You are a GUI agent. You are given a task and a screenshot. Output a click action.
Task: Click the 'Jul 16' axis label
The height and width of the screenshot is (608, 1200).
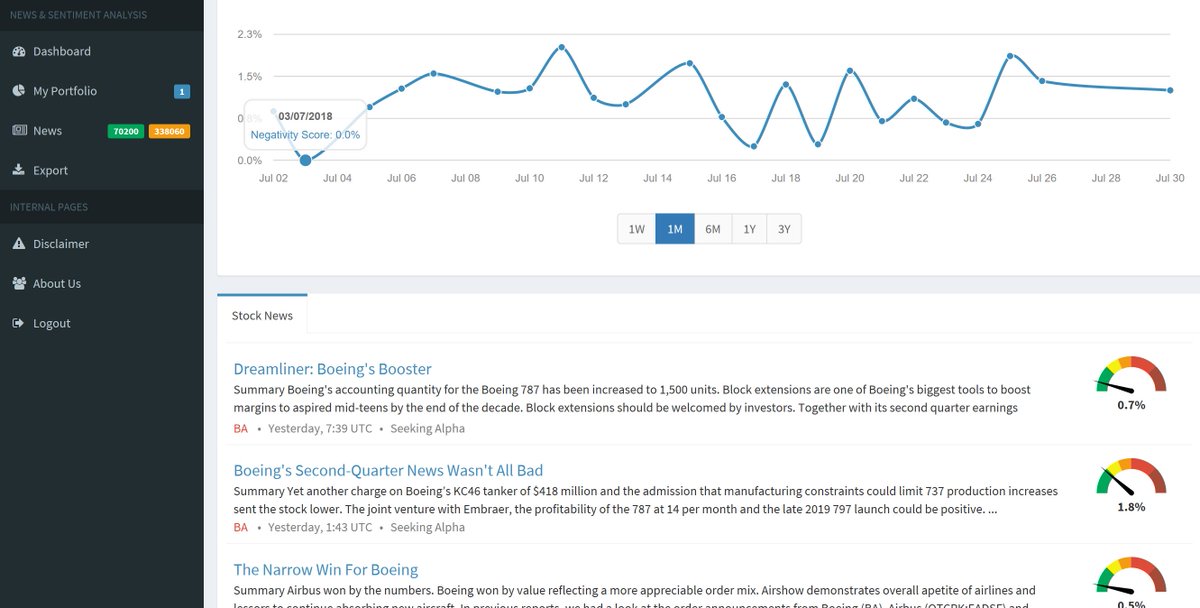coord(722,178)
